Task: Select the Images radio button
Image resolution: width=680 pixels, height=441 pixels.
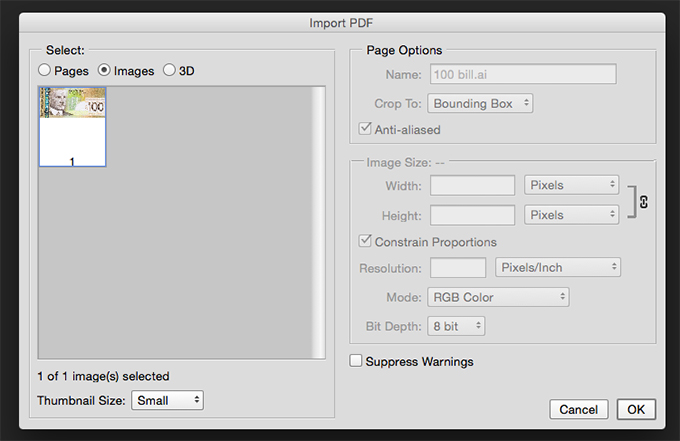Action: pos(104,70)
